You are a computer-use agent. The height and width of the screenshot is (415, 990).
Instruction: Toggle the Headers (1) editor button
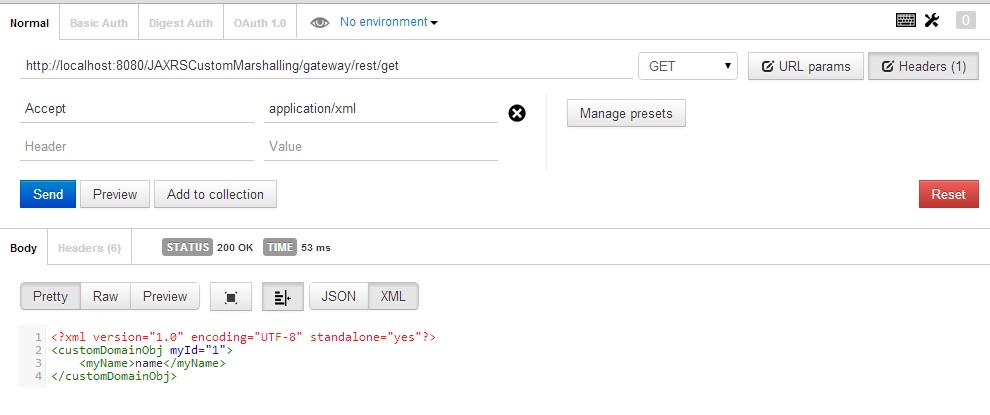923,67
